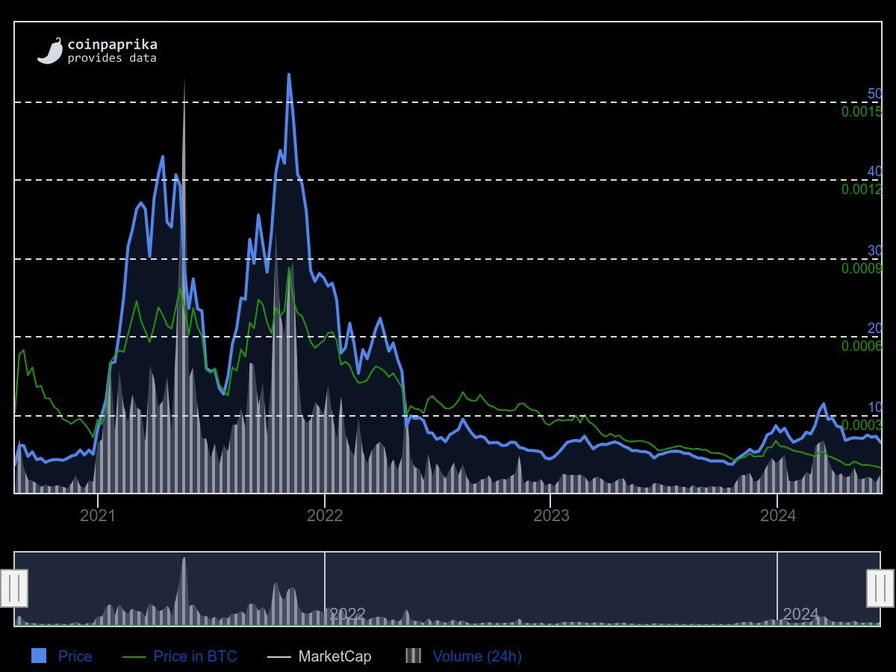Toggle the Price series legend label
The image size is (896, 672).
[x=75, y=657]
